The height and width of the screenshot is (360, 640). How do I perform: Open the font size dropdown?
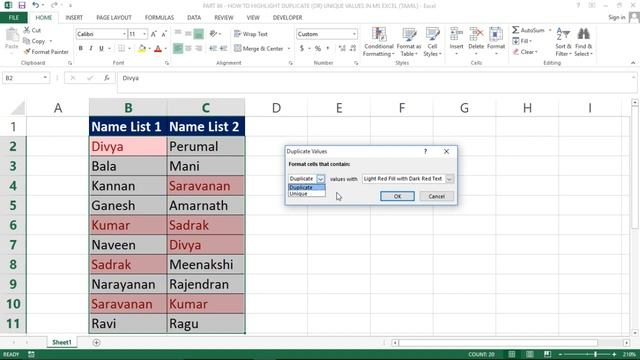[x=144, y=34]
